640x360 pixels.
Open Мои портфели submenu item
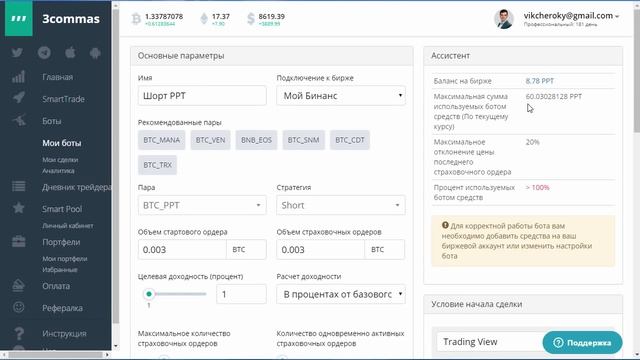coord(64,259)
